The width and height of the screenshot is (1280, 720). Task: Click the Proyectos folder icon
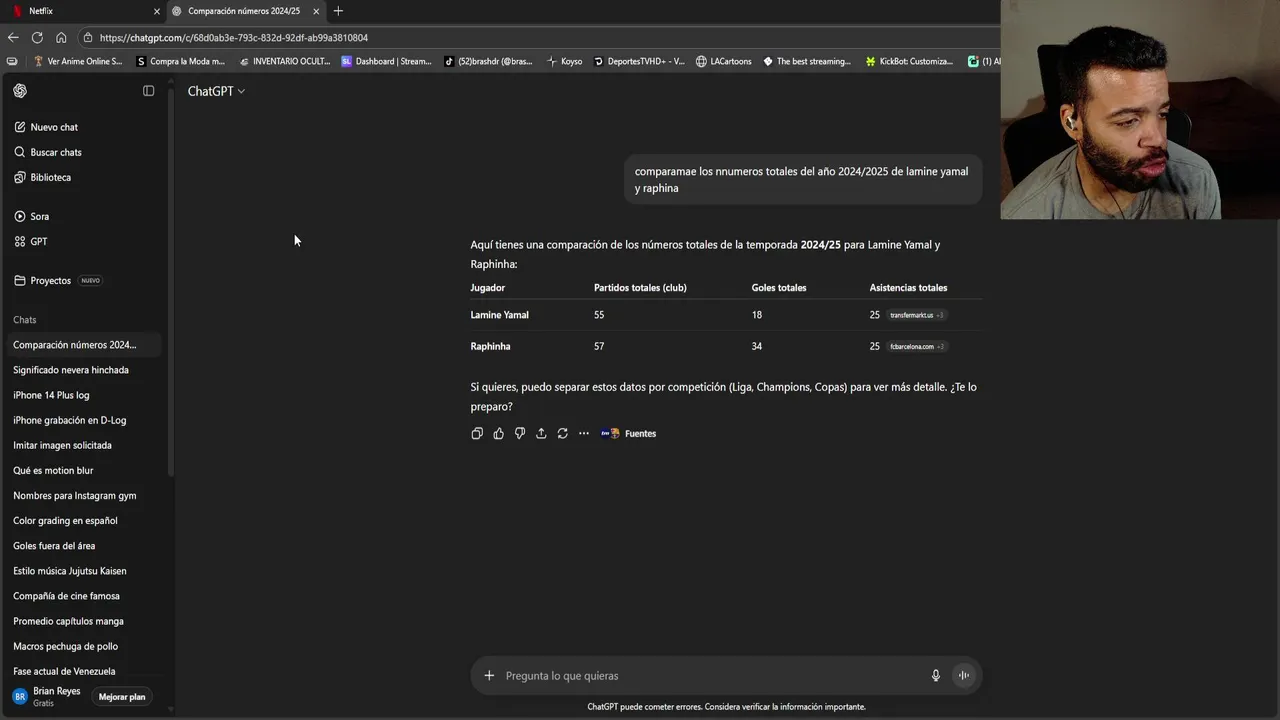point(20,280)
